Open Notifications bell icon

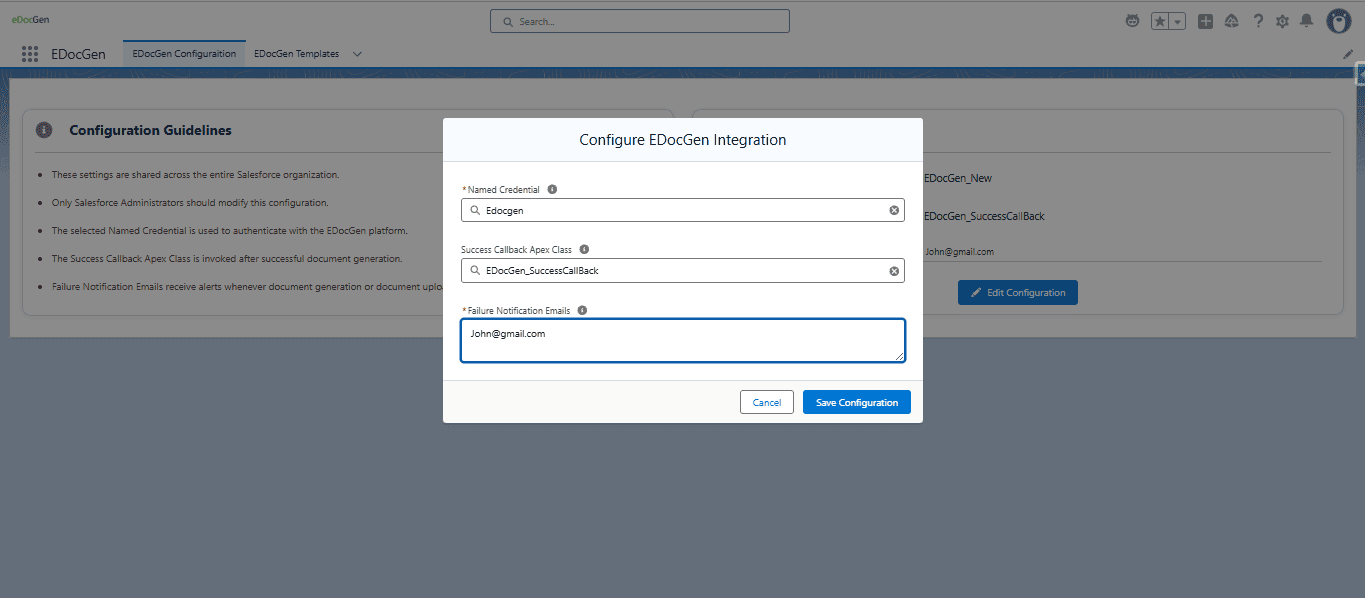coord(1306,21)
